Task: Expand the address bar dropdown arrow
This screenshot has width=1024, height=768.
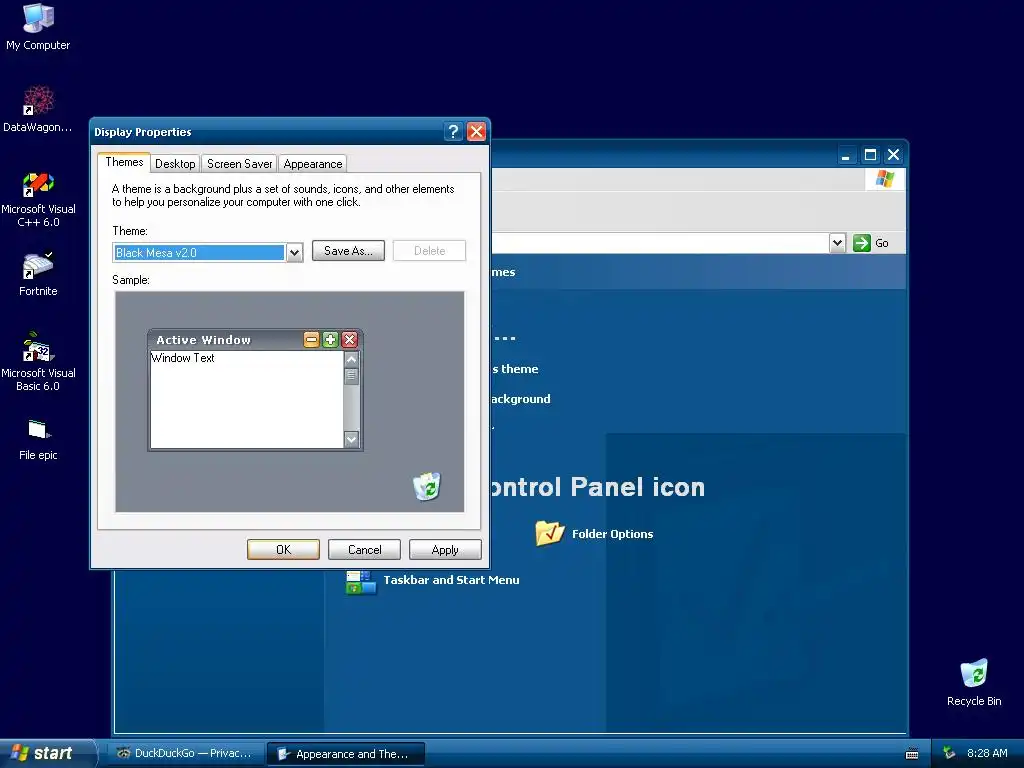Action: click(x=837, y=243)
